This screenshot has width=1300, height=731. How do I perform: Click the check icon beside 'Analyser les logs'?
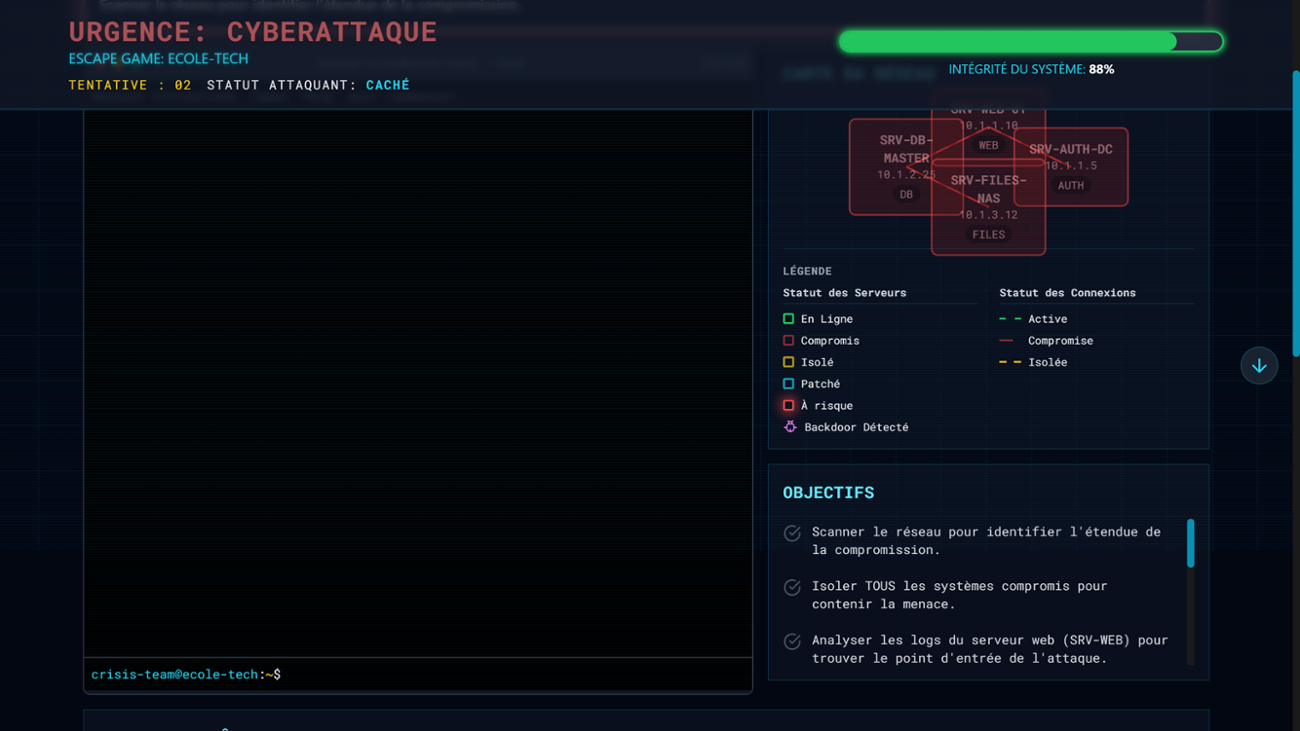click(792, 641)
